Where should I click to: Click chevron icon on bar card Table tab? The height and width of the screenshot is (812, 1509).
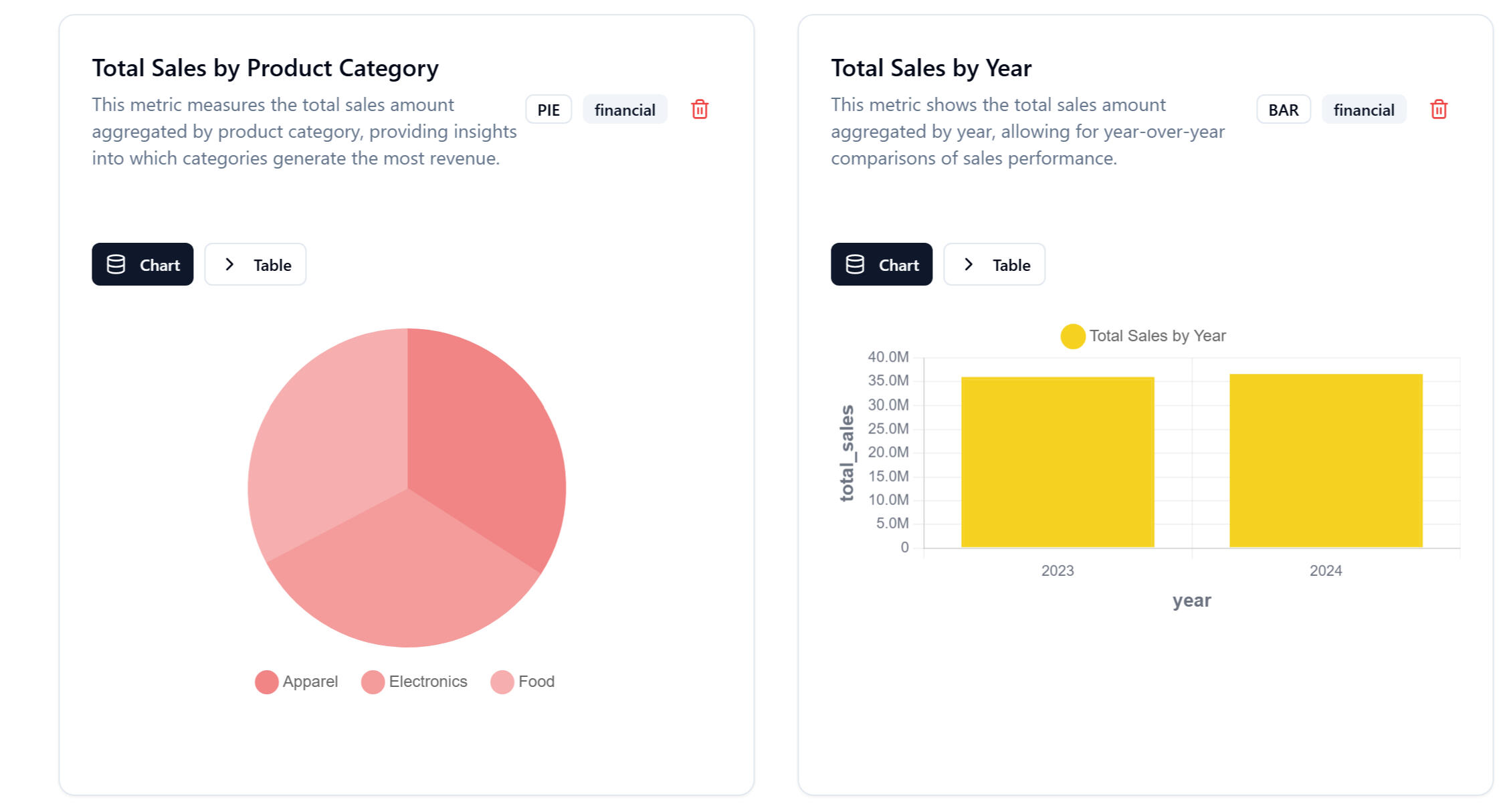tap(969, 265)
